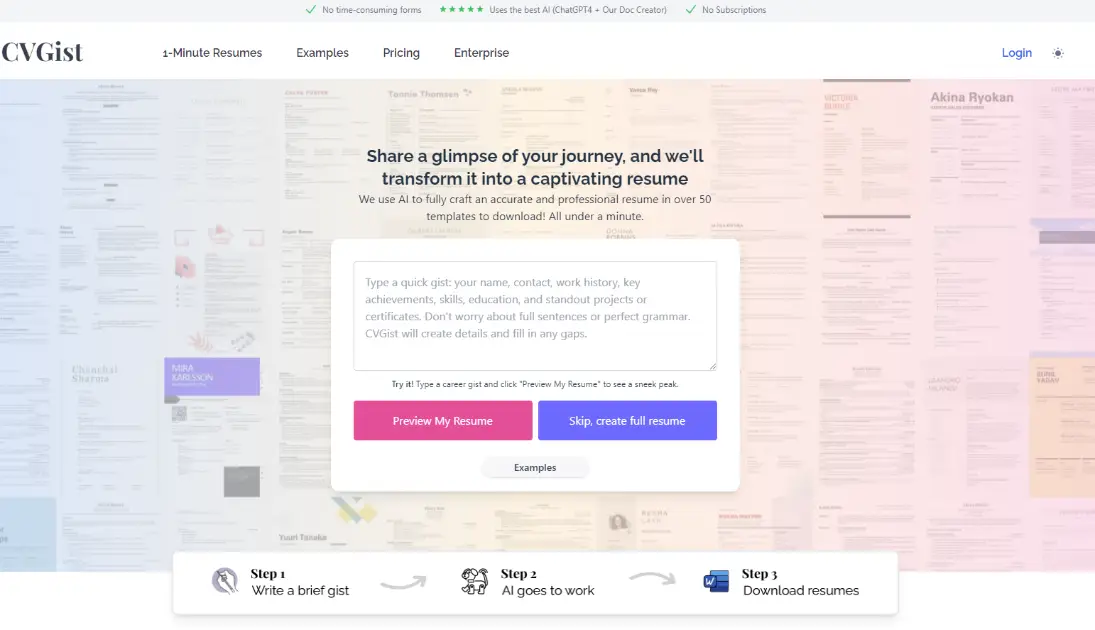Click the CVGist logo

coord(42,52)
